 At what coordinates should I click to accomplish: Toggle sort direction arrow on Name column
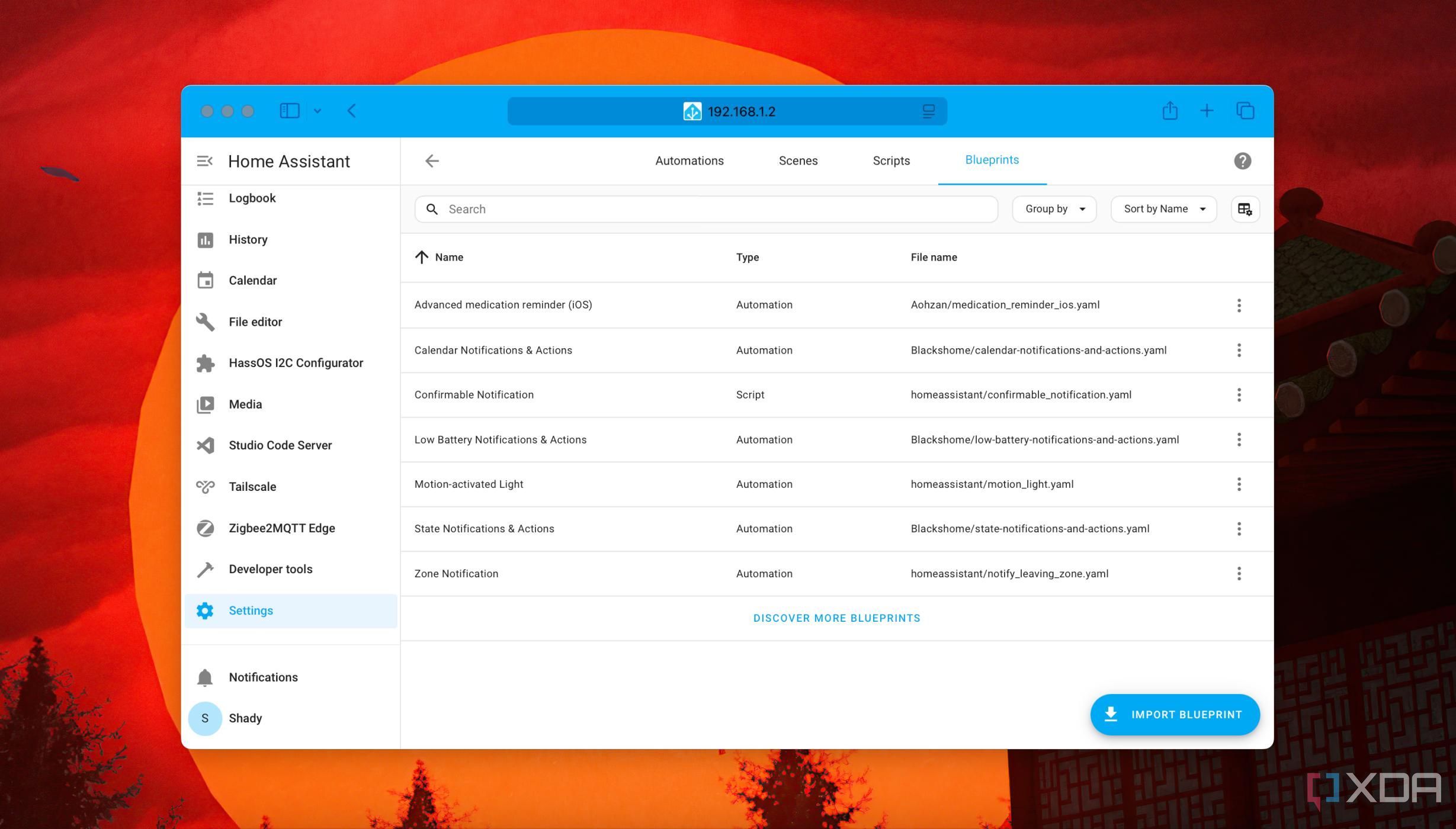coord(421,257)
